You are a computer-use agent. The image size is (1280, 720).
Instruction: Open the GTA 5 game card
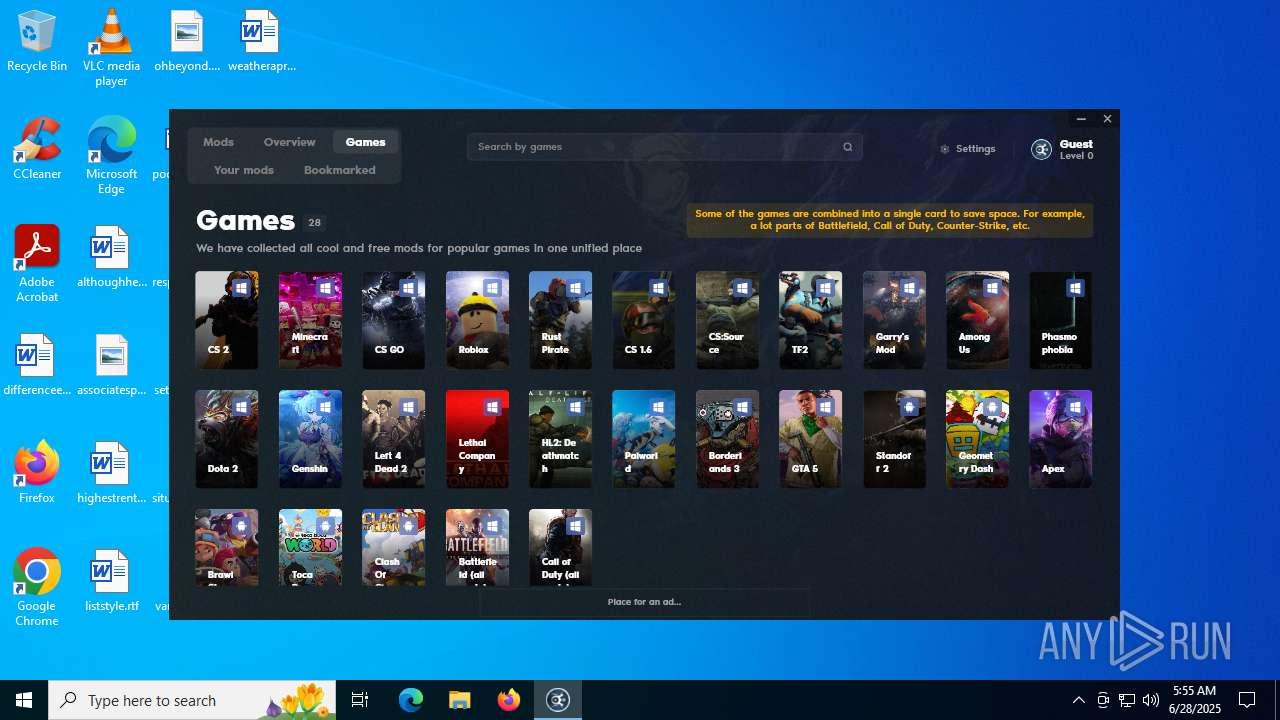[x=810, y=439]
